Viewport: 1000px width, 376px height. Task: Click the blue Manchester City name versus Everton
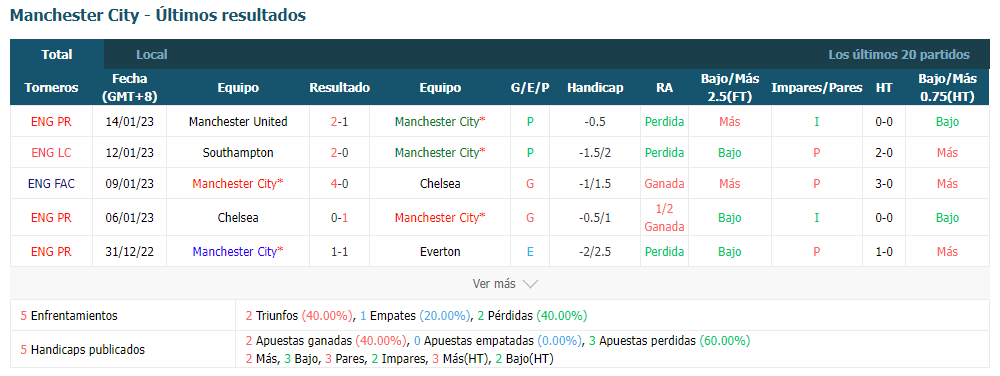pyautogui.click(x=238, y=252)
